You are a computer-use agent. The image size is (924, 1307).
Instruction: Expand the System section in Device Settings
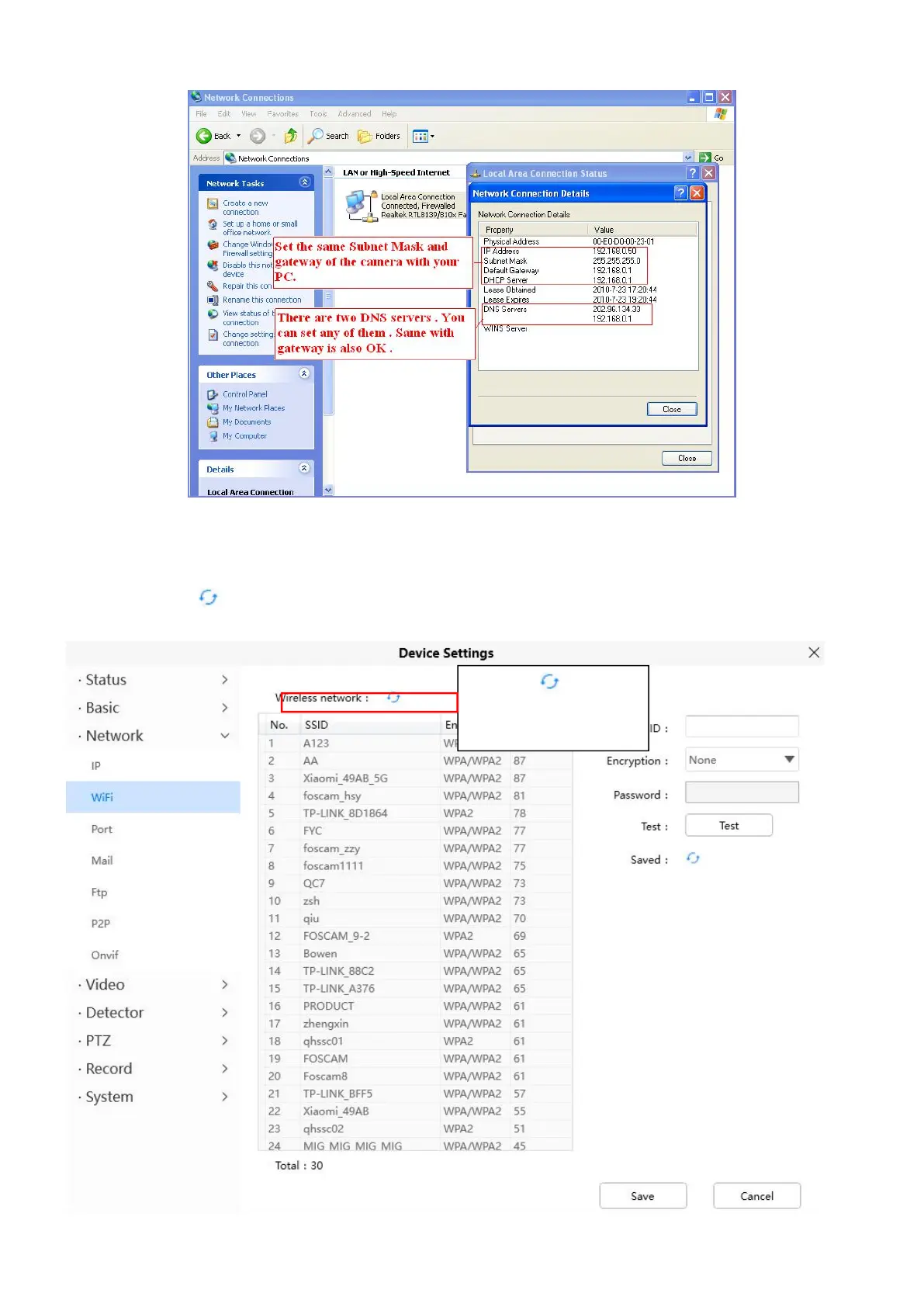(154, 1097)
